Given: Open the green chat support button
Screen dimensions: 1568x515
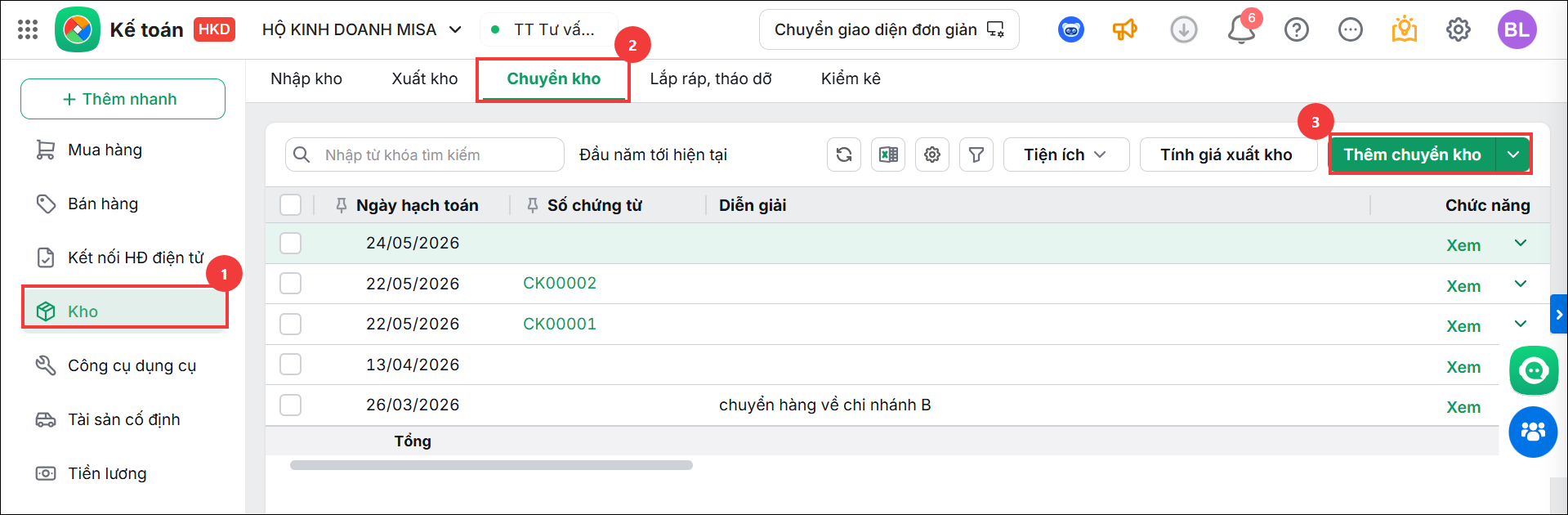Looking at the screenshot, I should click(1534, 371).
